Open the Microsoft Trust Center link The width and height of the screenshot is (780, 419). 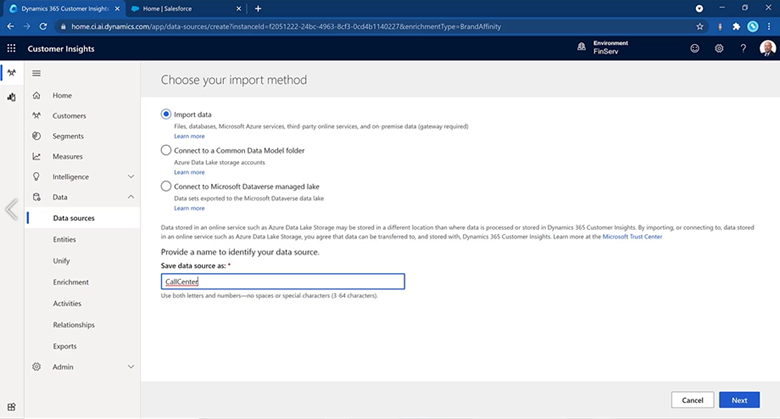tap(632, 237)
